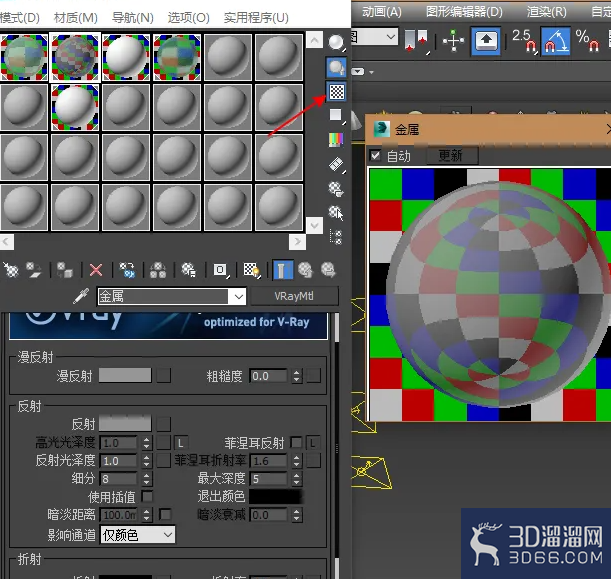This screenshot has height=579, width=611.
Task: Open the 选项(O) menu
Action: pos(189,18)
